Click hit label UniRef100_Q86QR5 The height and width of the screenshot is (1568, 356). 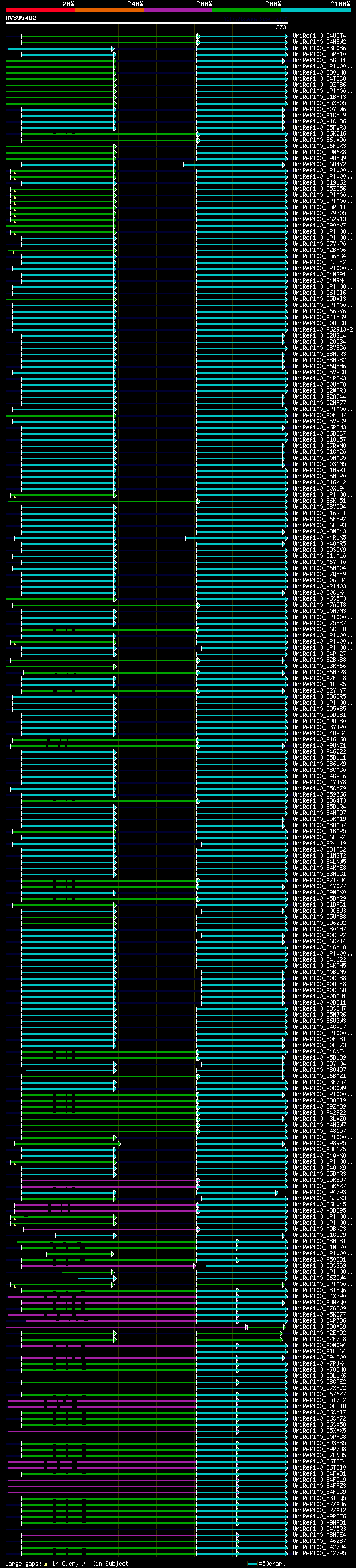click(x=319, y=696)
